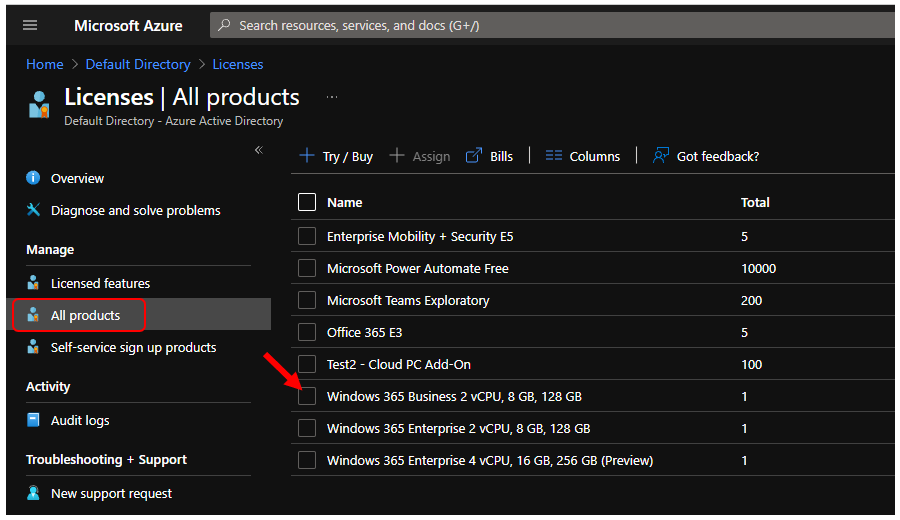Click the Bills button

(x=490, y=156)
